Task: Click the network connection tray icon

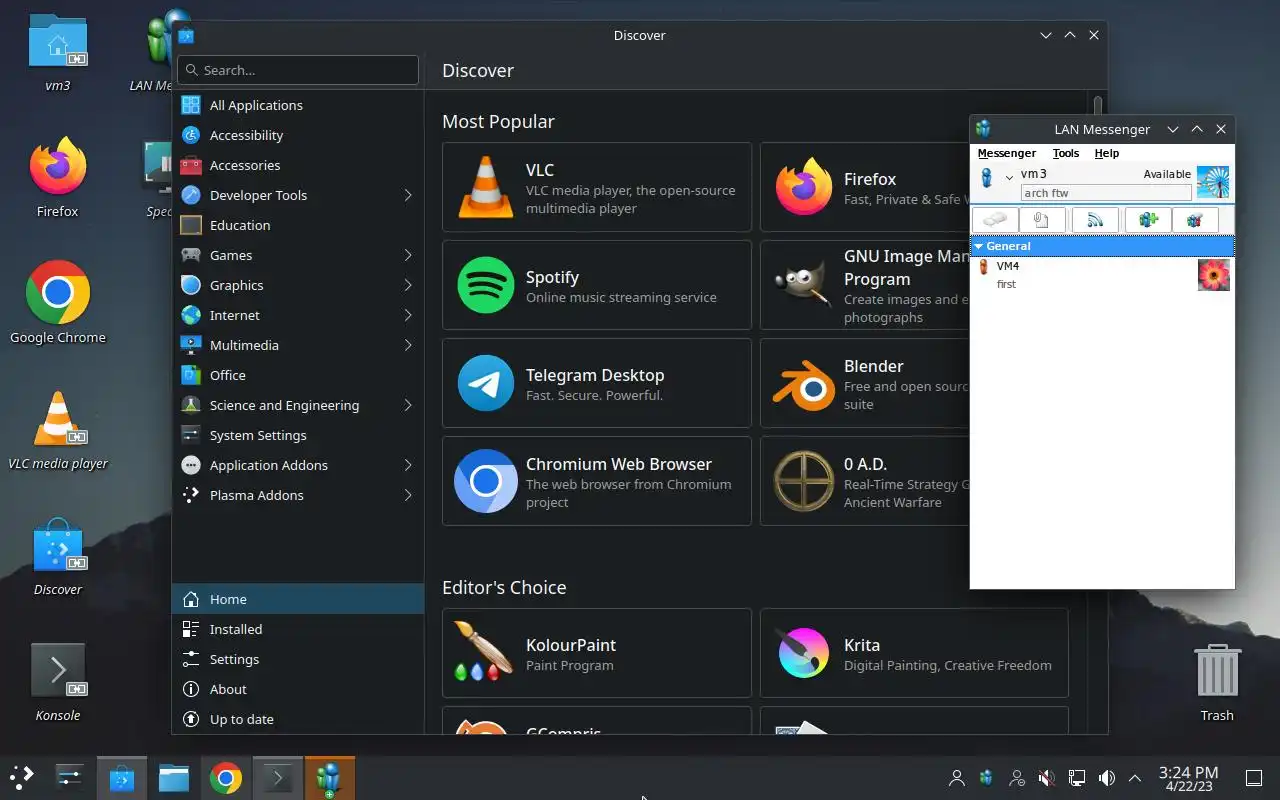Action: pos(1077,778)
